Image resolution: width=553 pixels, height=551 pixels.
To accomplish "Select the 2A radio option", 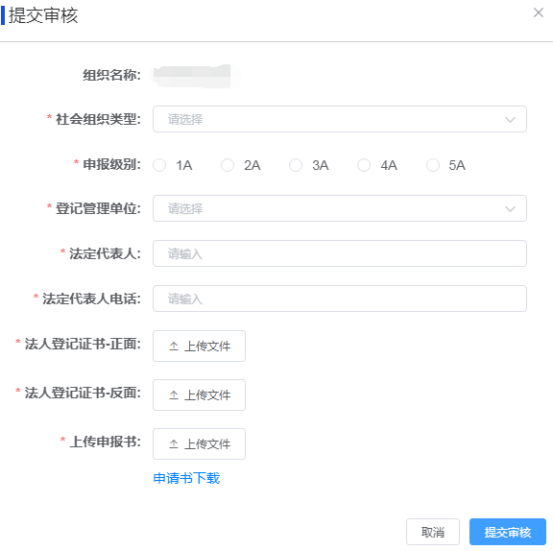I will 227,165.
